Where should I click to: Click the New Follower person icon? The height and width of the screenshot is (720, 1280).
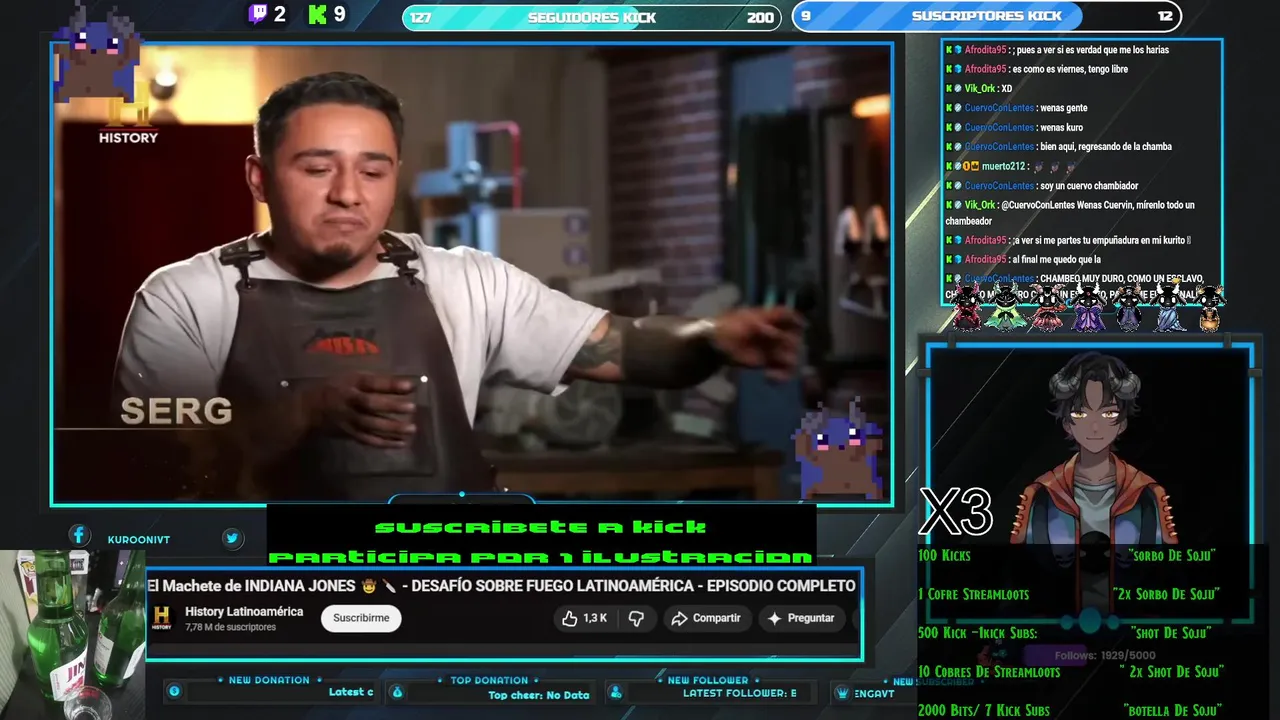point(616,692)
